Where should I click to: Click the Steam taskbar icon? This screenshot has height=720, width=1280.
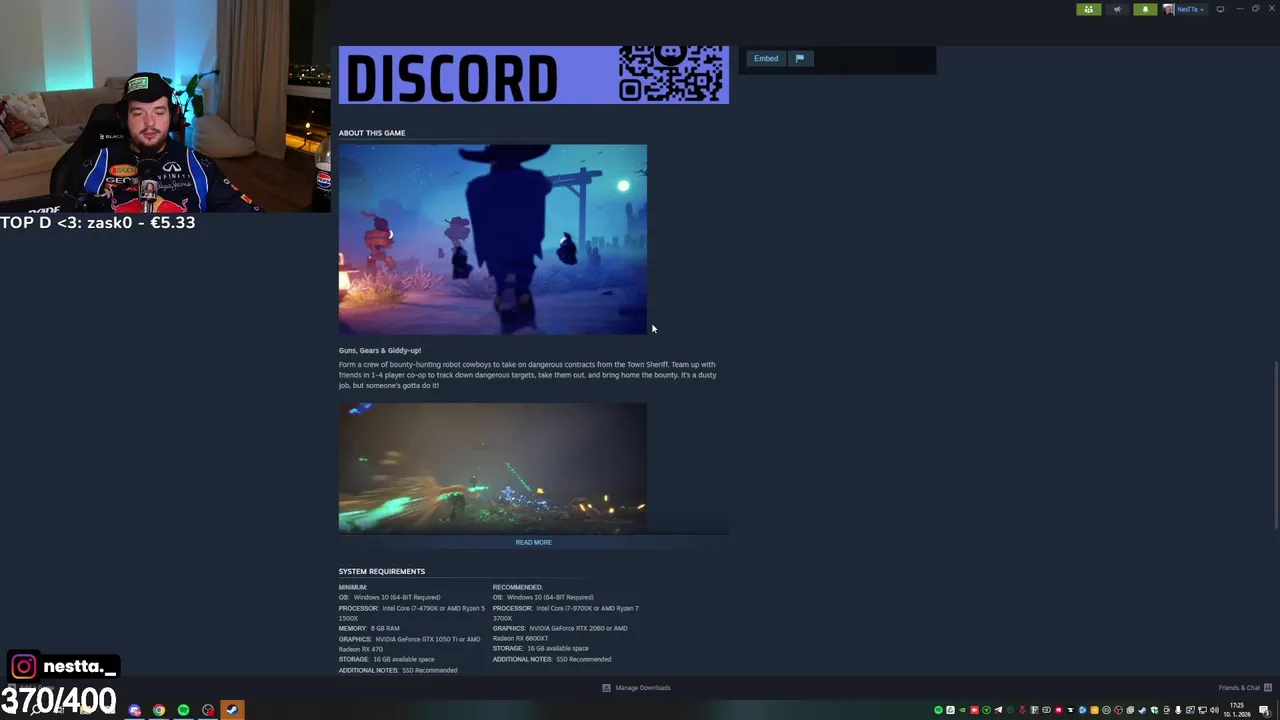coord(232,710)
